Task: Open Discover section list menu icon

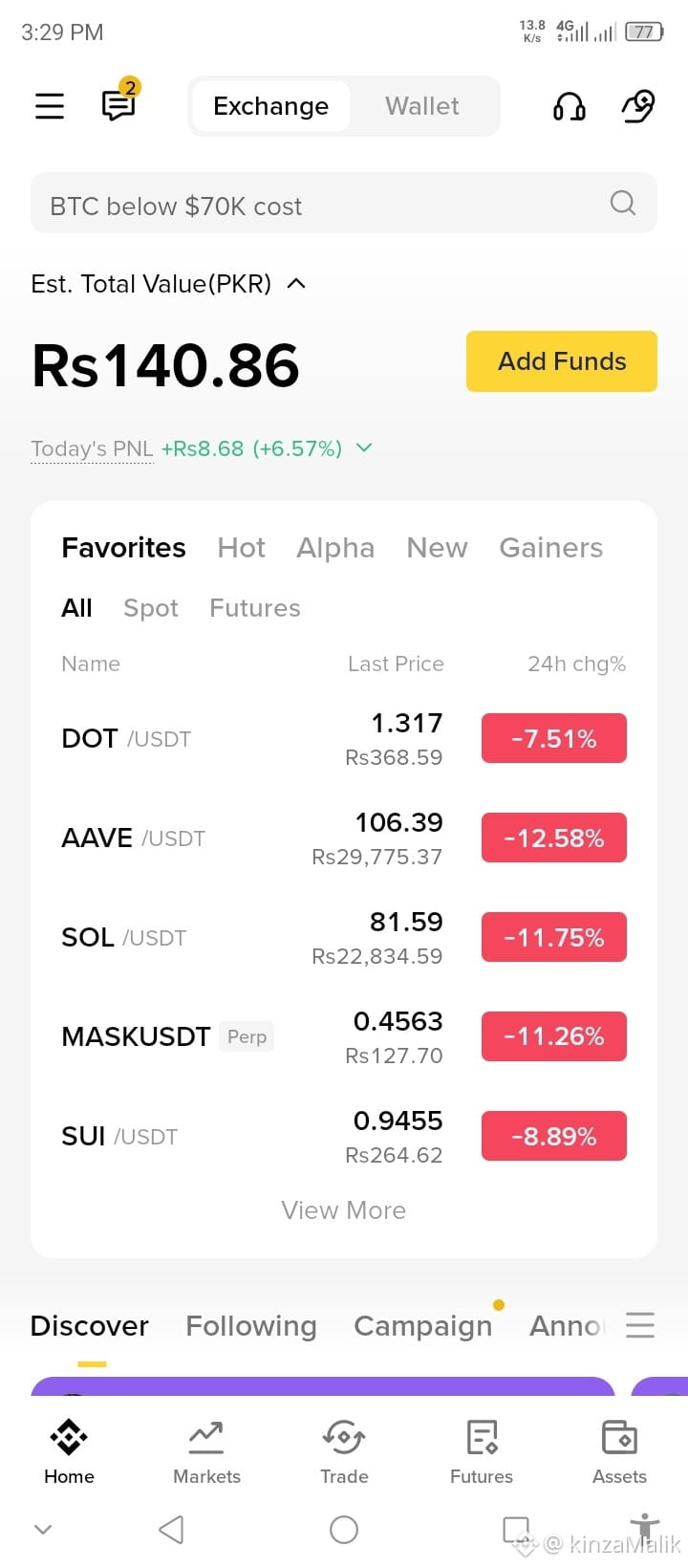Action: click(x=640, y=1325)
